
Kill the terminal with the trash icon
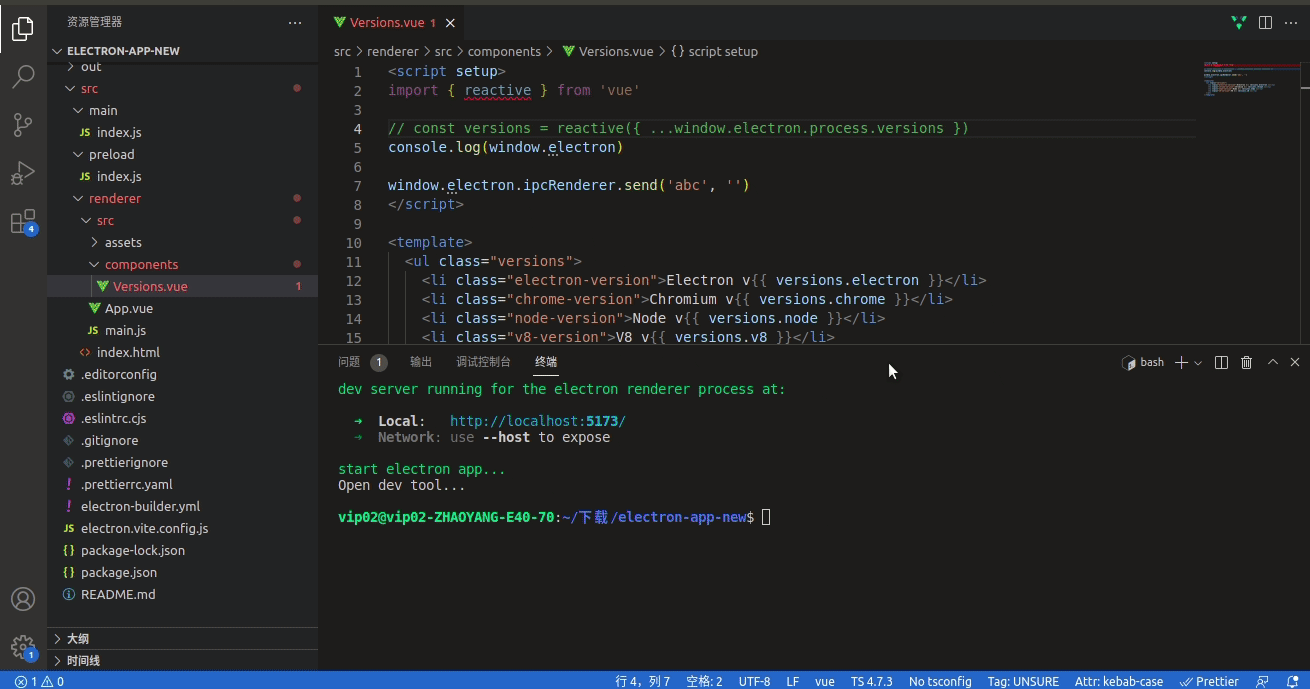1246,362
